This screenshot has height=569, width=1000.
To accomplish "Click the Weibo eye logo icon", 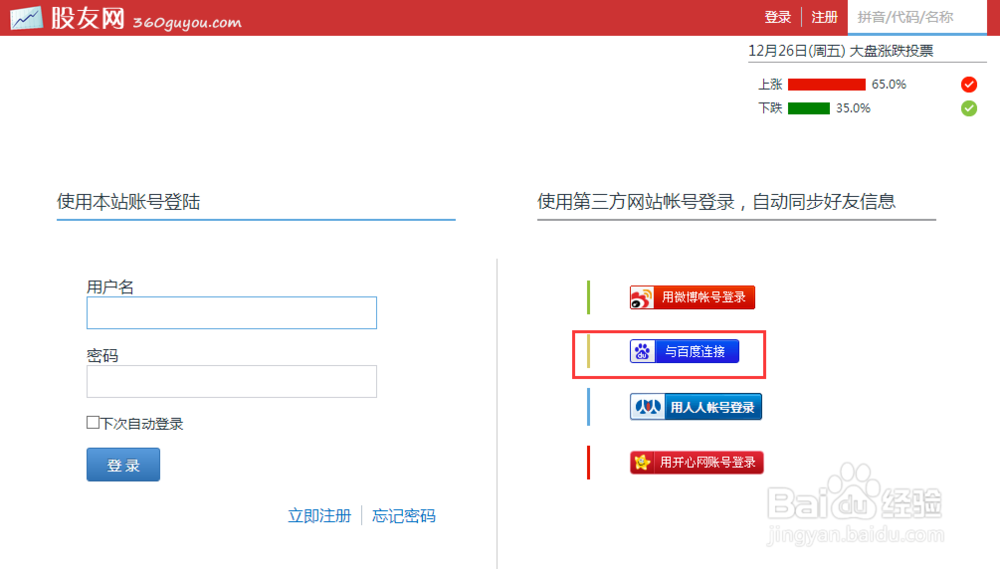I will coord(642,298).
